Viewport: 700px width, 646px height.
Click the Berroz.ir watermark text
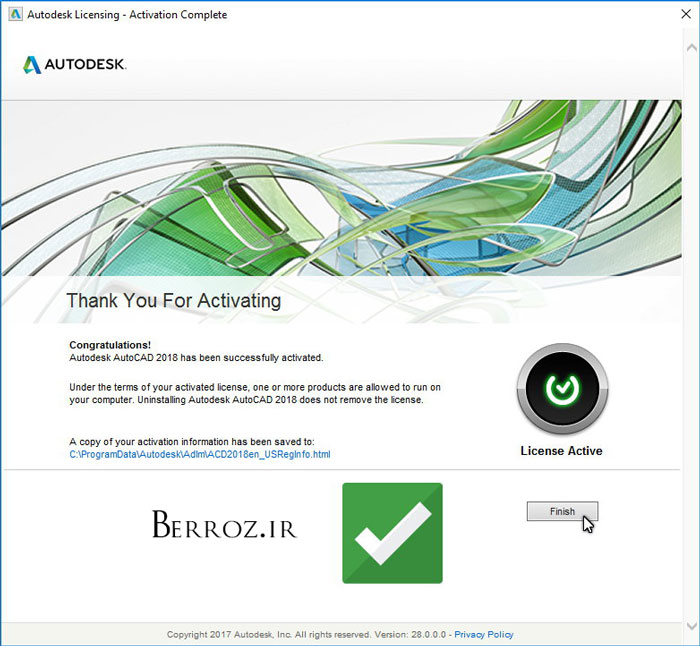click(x=224, y=526)
